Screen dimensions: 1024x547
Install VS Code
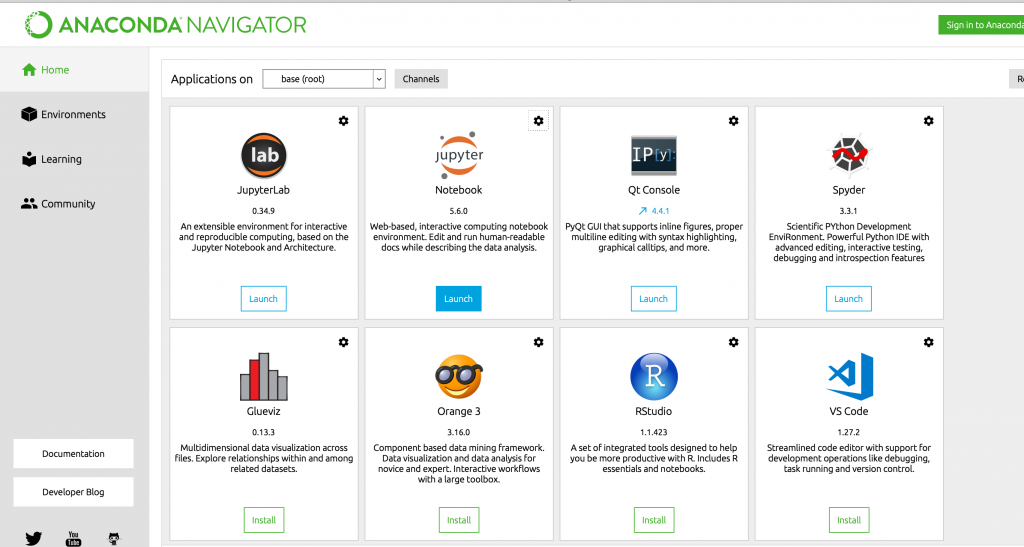point(849,520)
